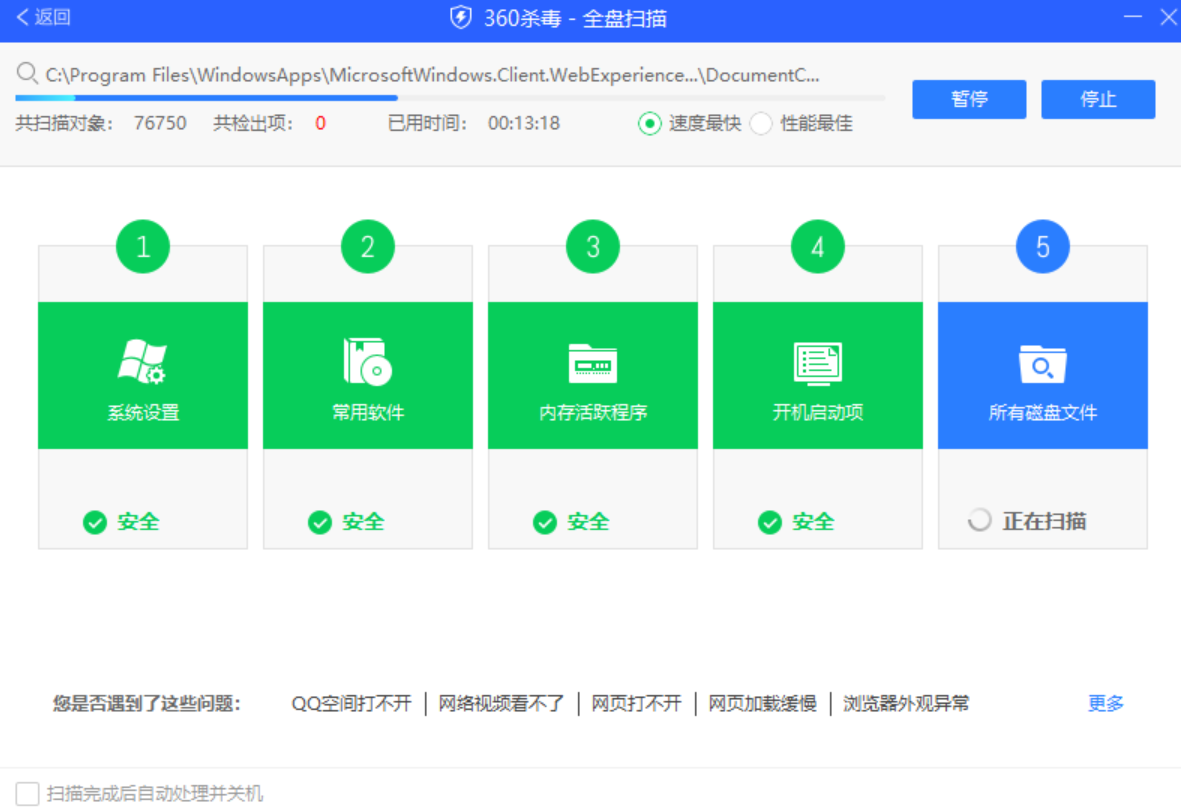Click the scanned objects count 76750
Viewport: 1181px width, 811px height.
pos(160,123)
